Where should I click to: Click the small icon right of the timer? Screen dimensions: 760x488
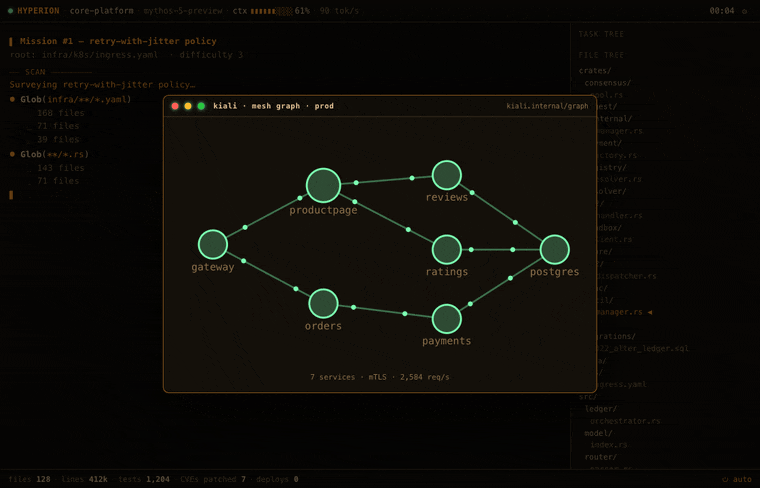744,11
